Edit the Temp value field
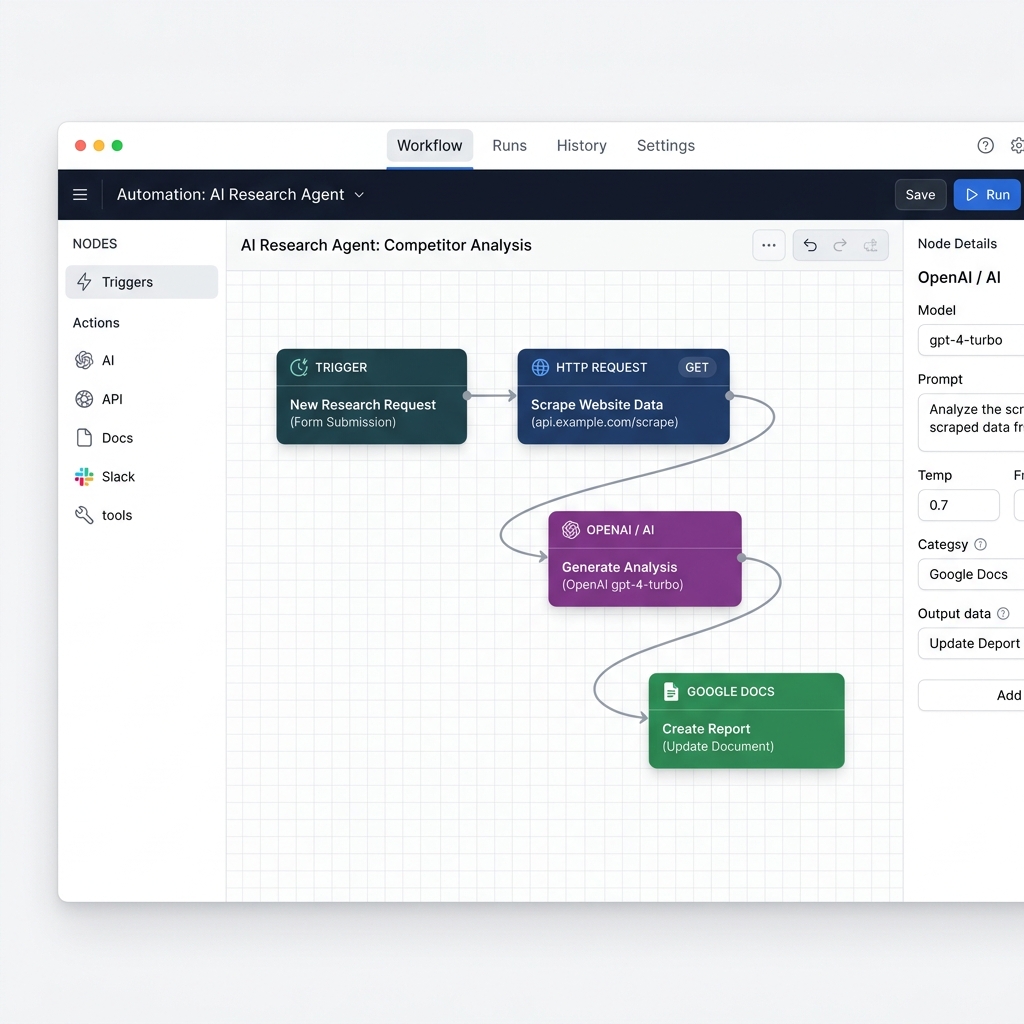This screenshot has height=1024, width=1024. click(x=957, y=505)
